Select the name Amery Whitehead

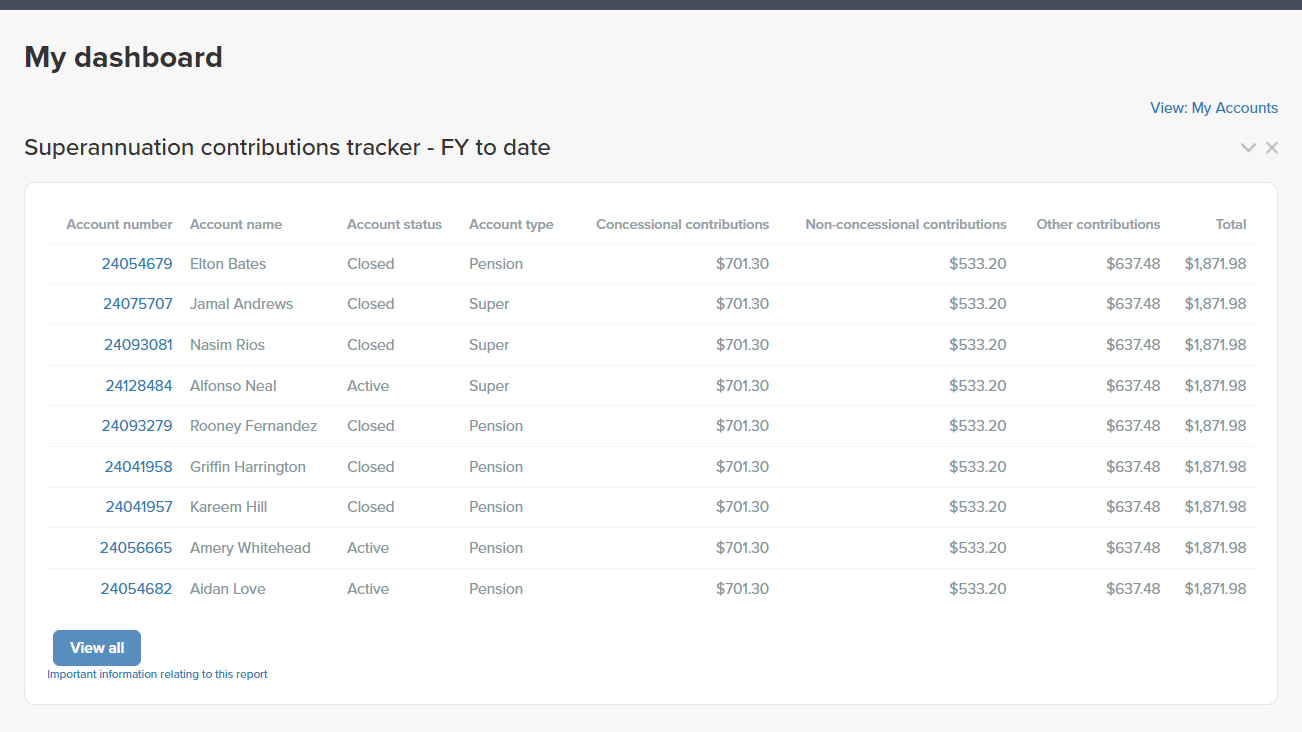(250, 548)
